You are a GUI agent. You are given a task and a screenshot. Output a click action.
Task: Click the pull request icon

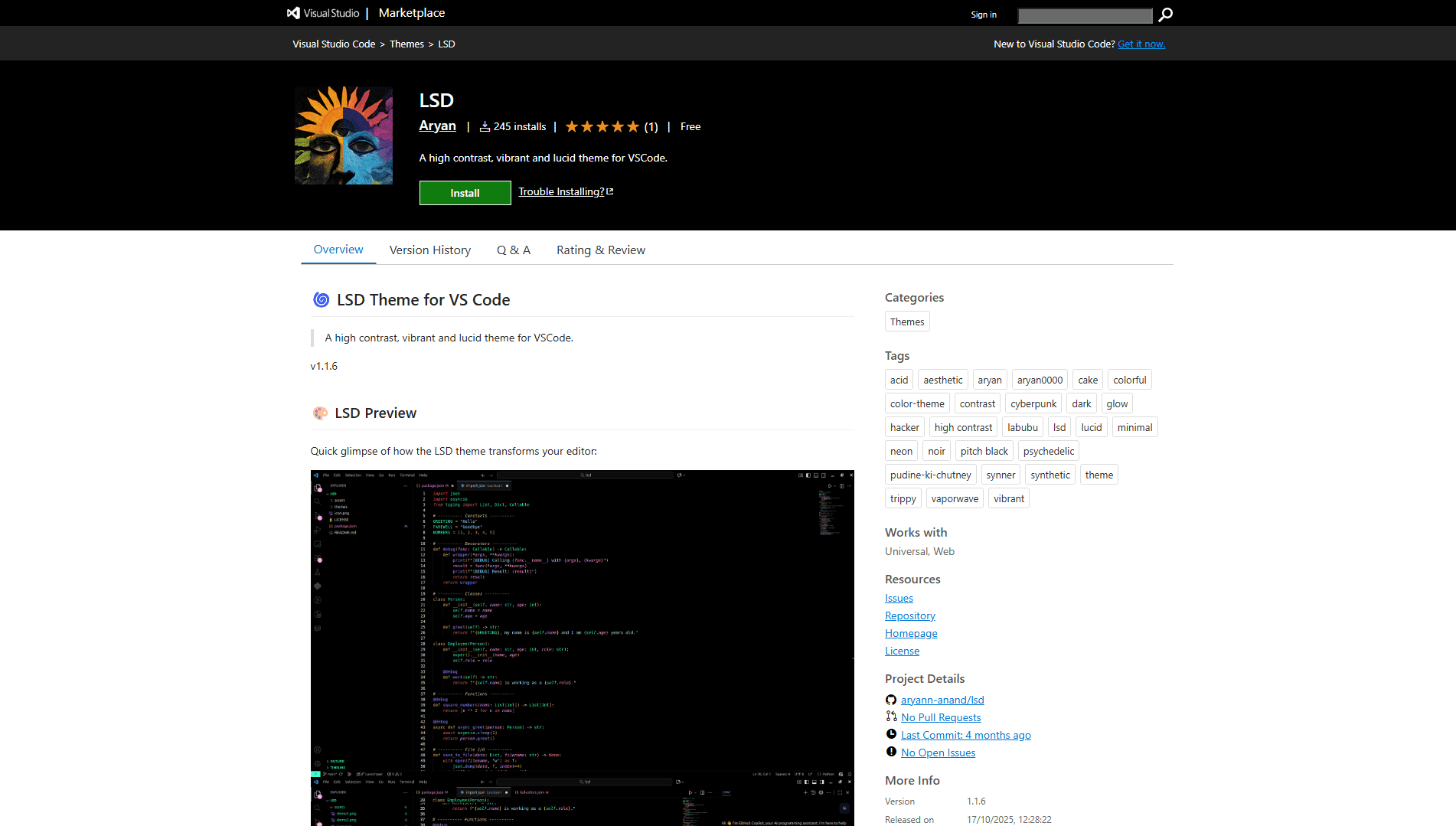pos(891,717)
